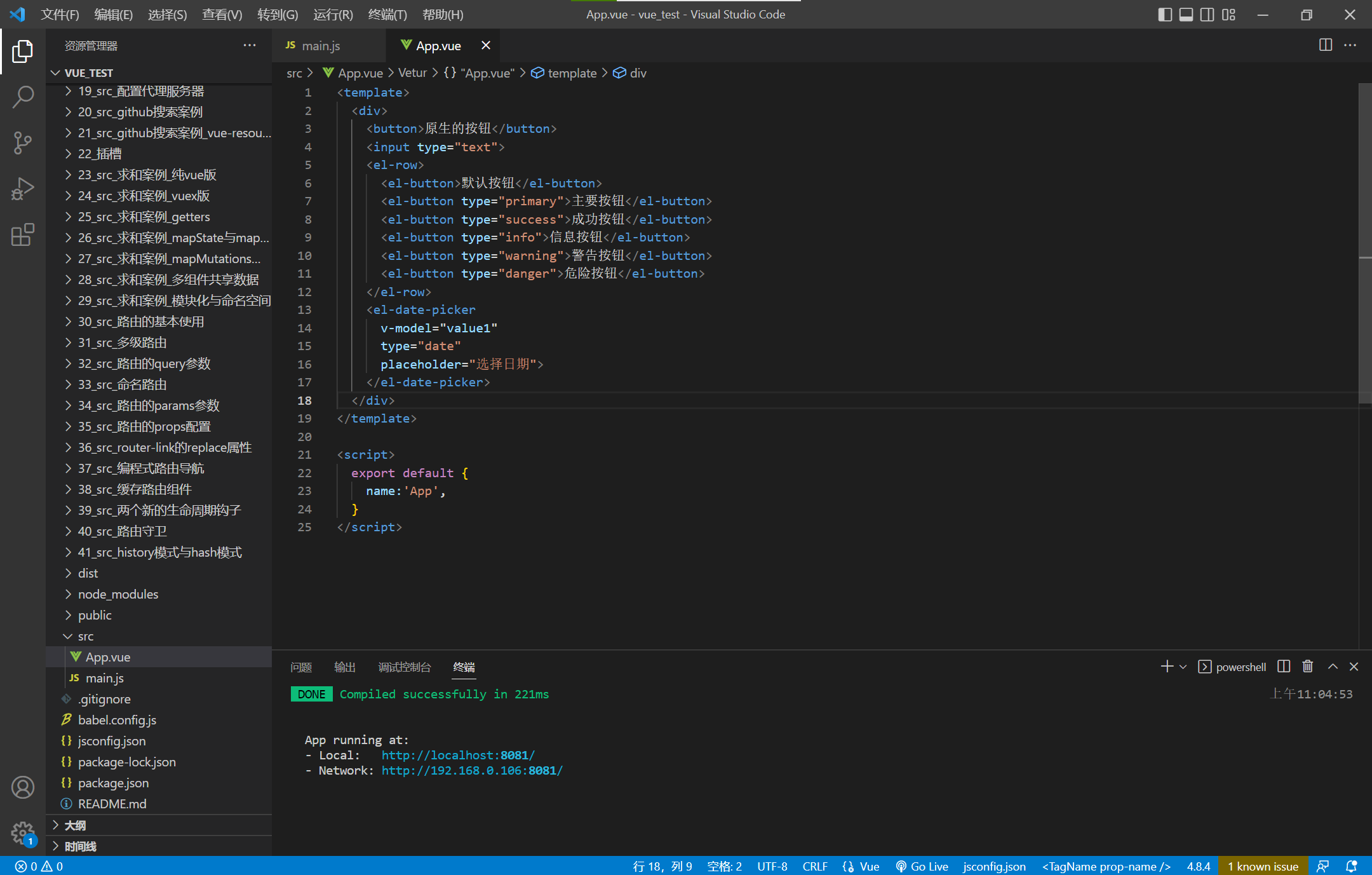Open the 终端(T) menu

387,14
